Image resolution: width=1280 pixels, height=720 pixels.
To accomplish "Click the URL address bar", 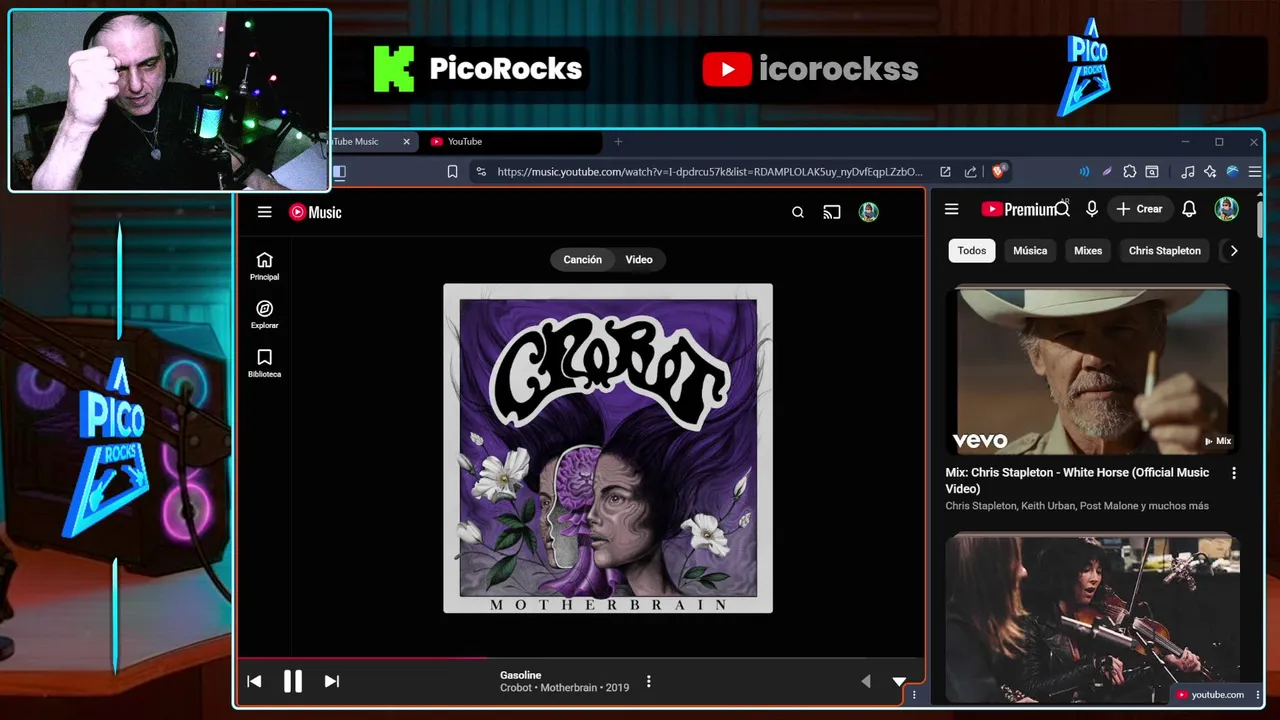I will [709, 172].
